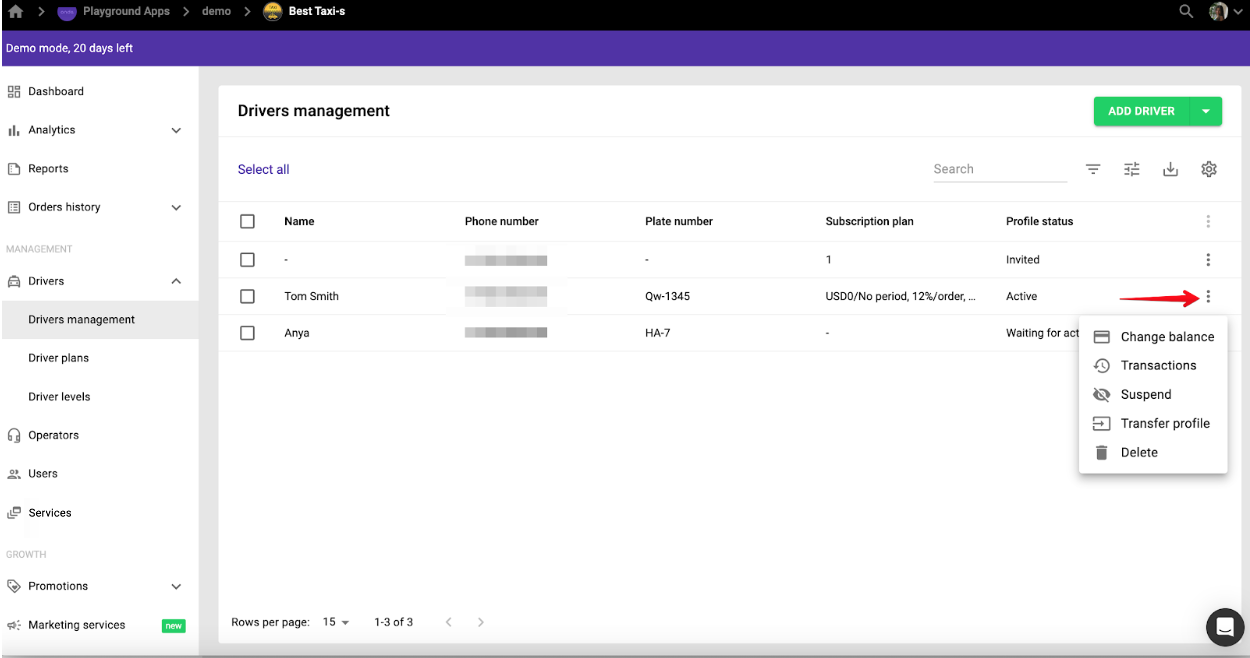Click the Playground Apps logo icon
The image size is (1250, 658).
(67, 12)
